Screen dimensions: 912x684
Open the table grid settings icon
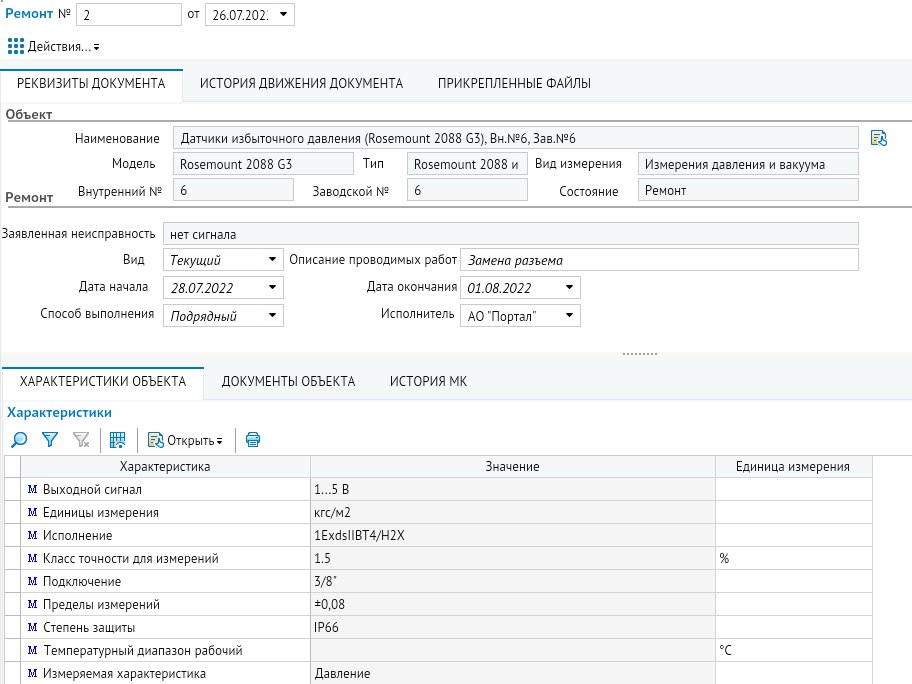point(117,440)
